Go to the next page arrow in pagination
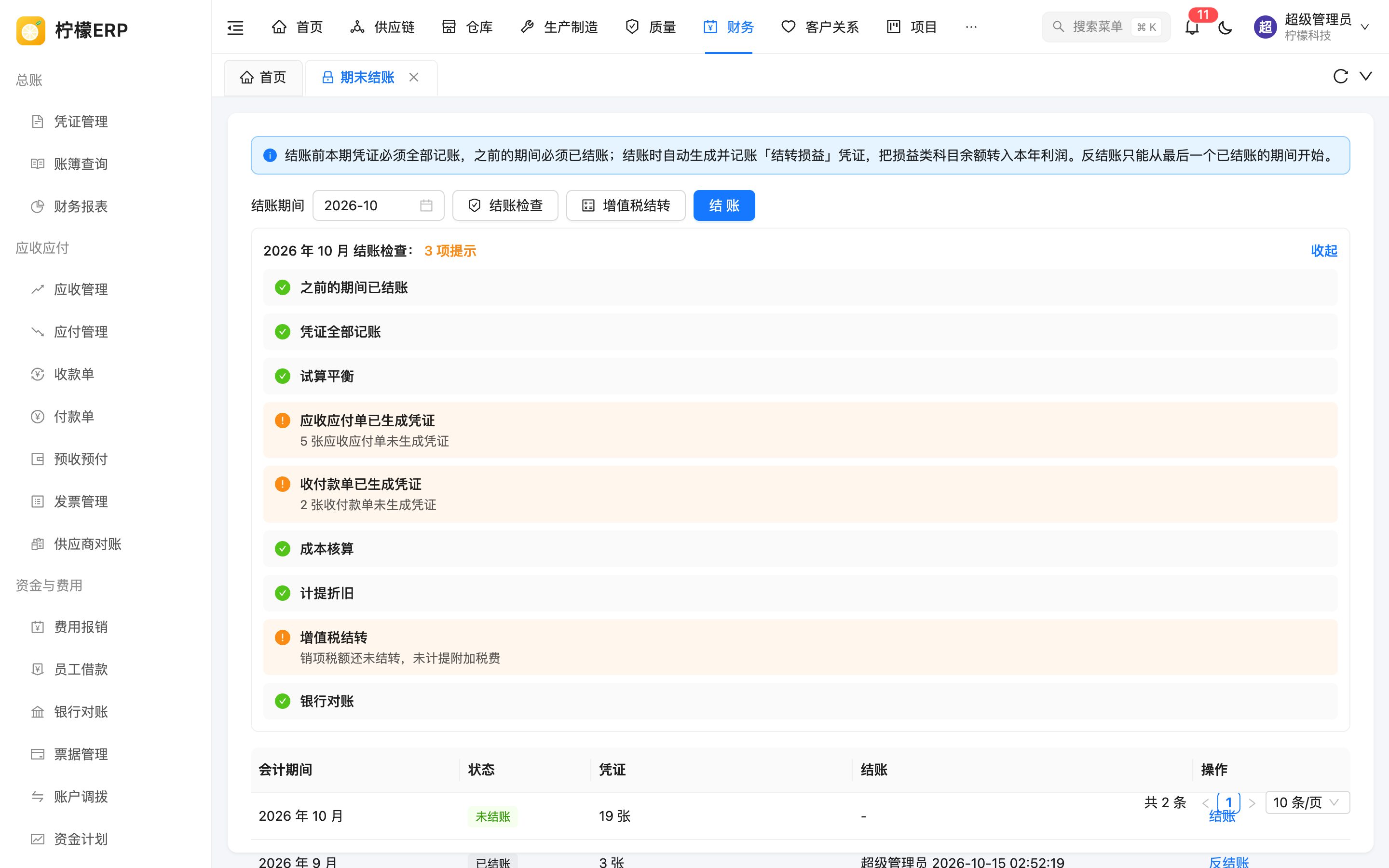This screenshot has height=868, width=1389. click(x=1252, y=802)
